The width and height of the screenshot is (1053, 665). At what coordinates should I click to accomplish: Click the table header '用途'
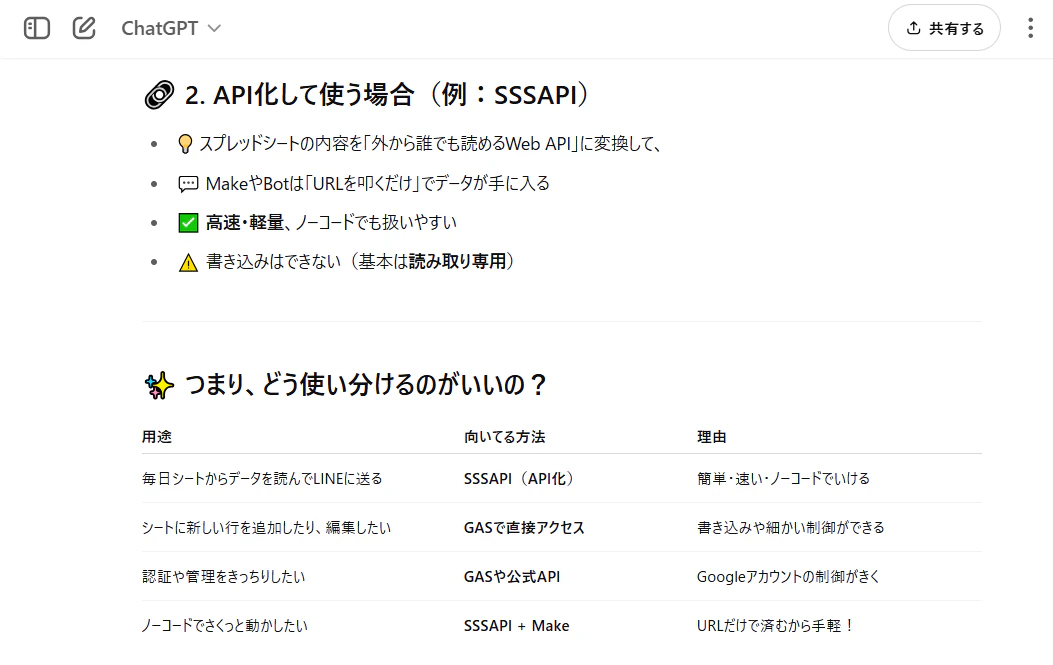tap(156, 437)
